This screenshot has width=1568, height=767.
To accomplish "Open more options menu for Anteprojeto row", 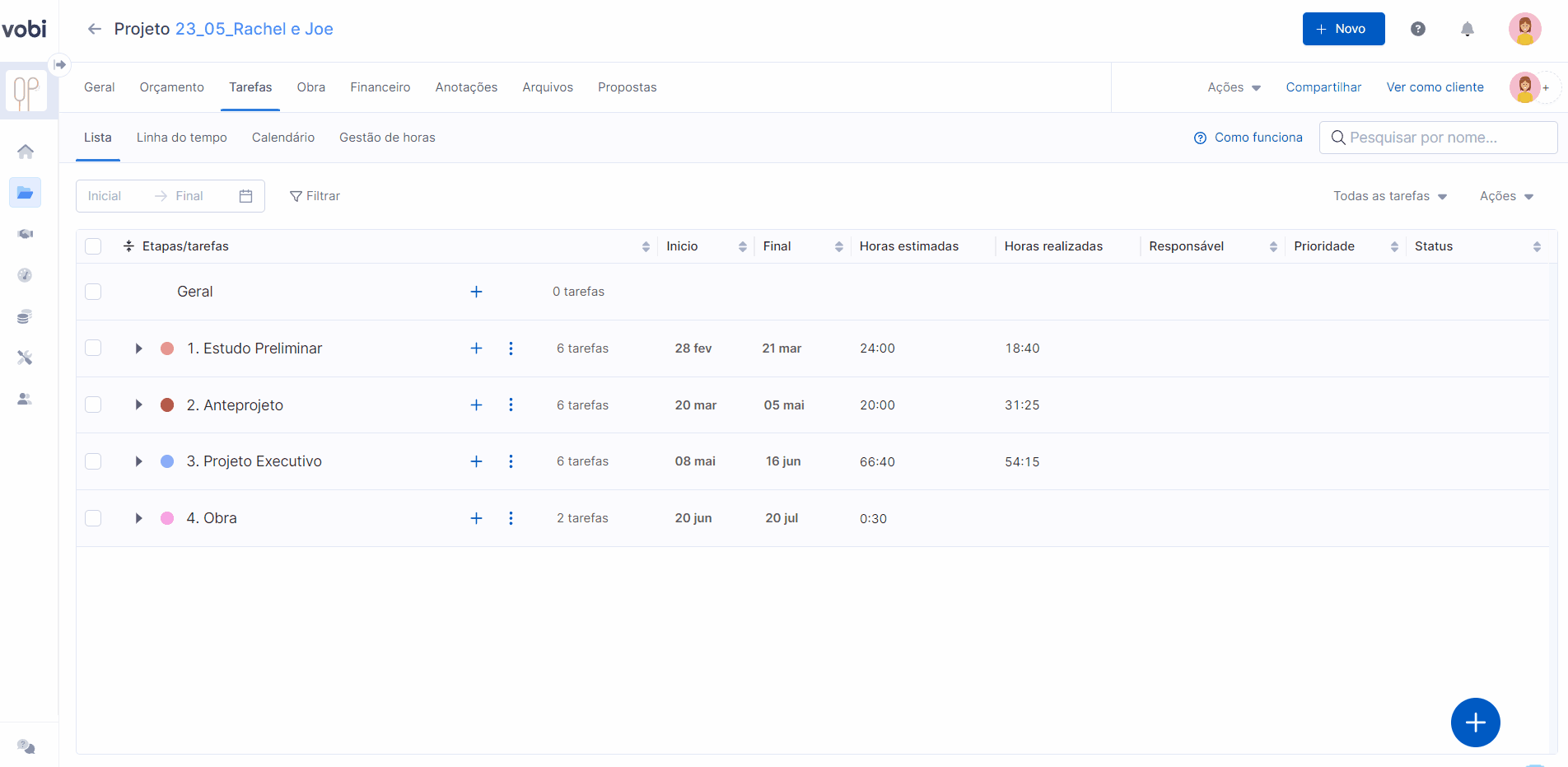I will pyautogui.click(x=511, y=405).
